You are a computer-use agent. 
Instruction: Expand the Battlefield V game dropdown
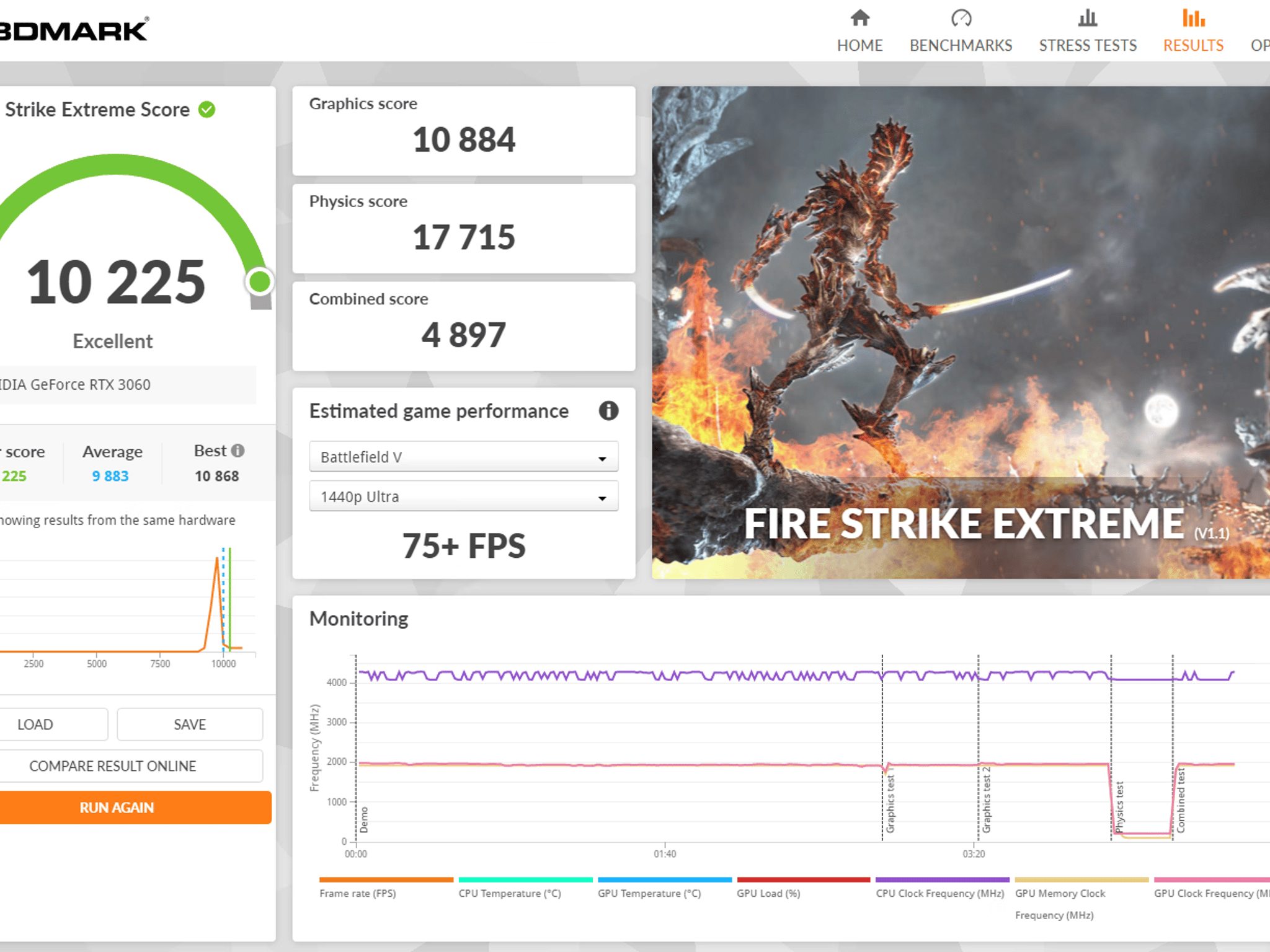coord(464,457)
